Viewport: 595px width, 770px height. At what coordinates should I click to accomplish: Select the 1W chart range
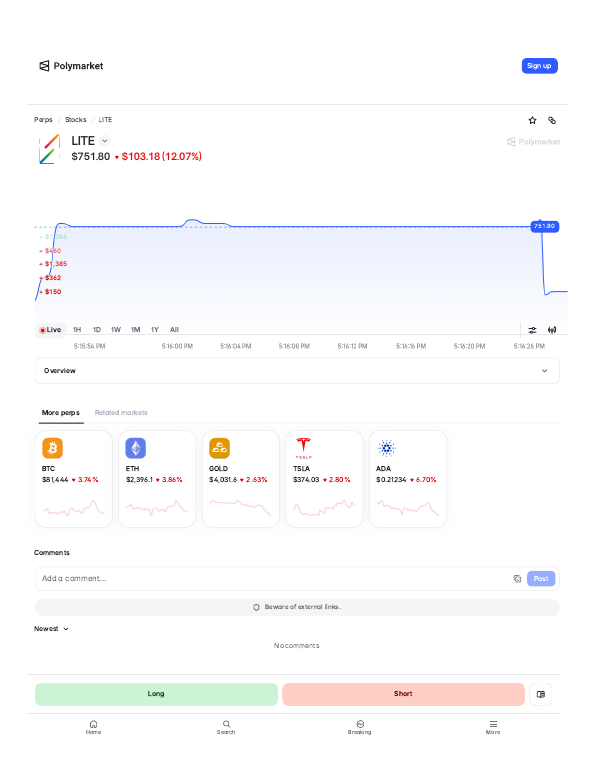(x=116, y=330)
